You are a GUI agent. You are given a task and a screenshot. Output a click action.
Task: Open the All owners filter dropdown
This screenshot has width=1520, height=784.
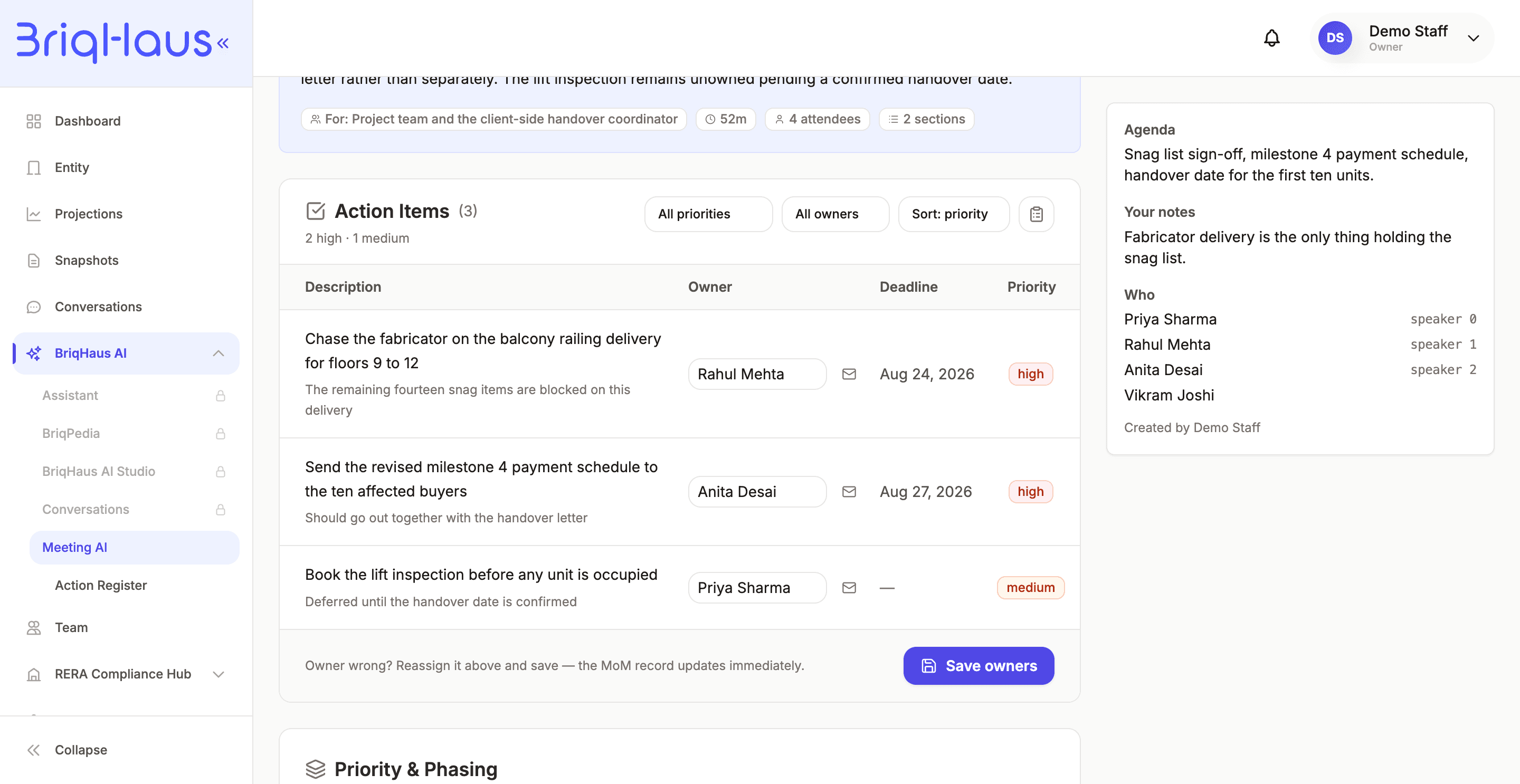(835, 214)
